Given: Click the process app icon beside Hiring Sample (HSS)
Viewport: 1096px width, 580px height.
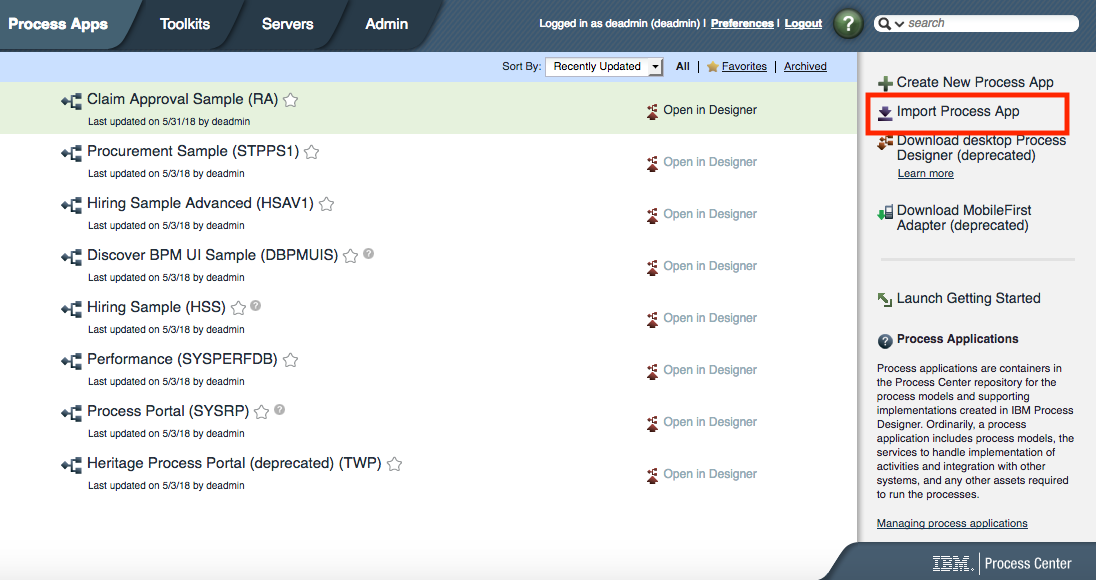Looking at the screenshot, I should [x=71, y=309].
